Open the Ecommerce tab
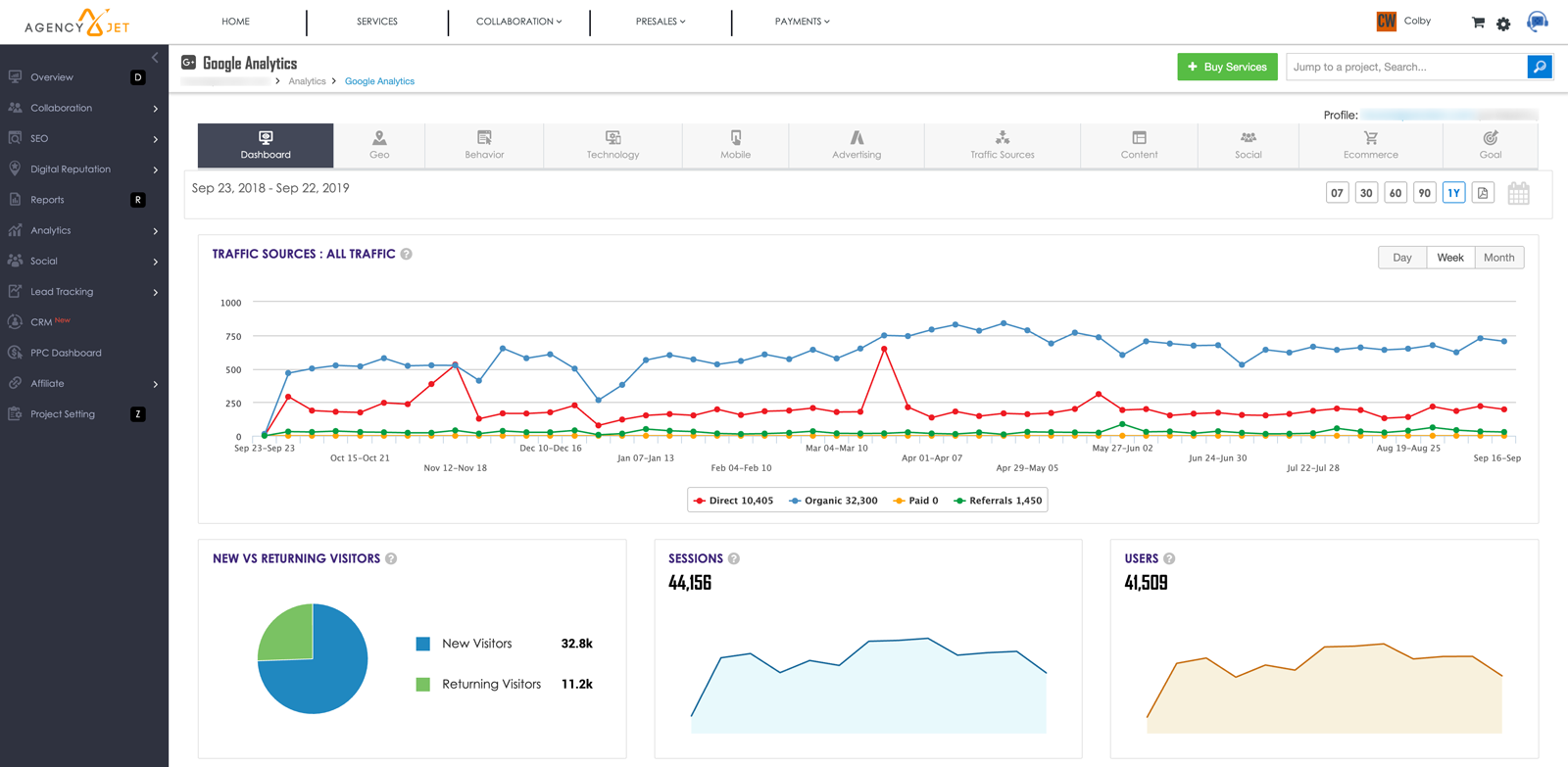The width and height of the screenshot is (1568, 767). tap(1371, 145)
